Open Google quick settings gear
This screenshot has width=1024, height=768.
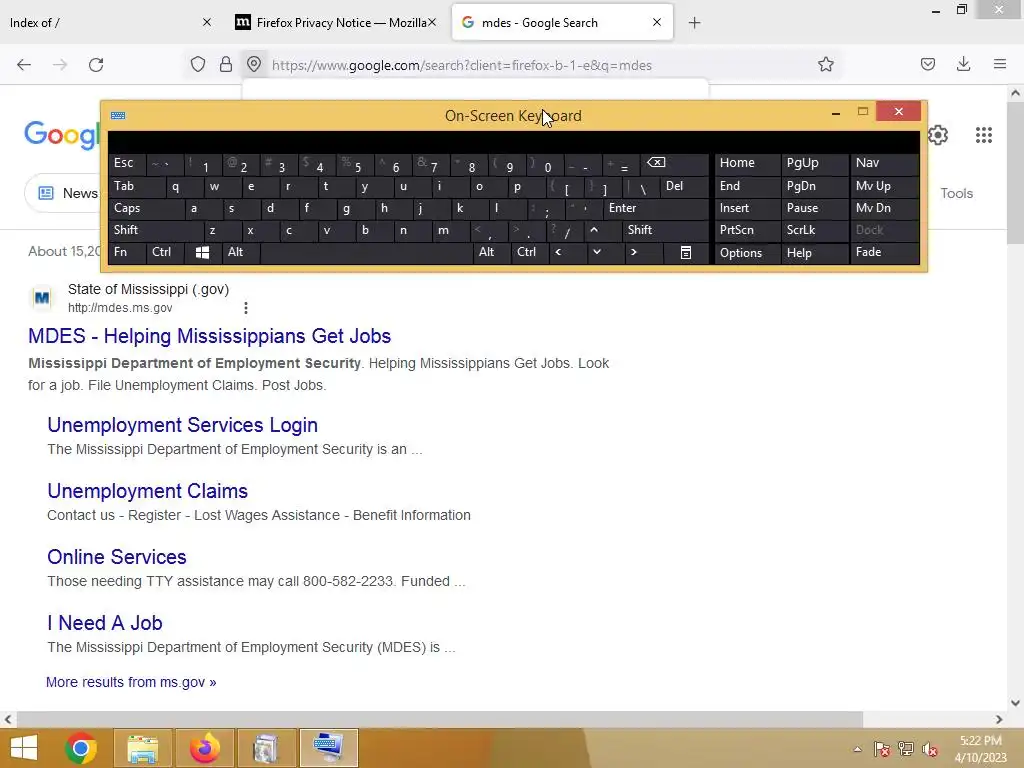click(938, 135)
